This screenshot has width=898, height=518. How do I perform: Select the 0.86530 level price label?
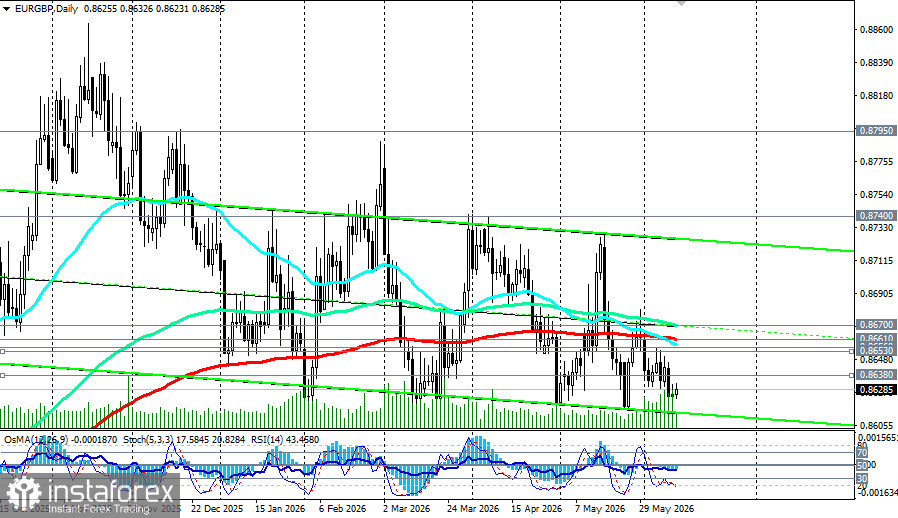pyautogui.click(x=876, y=351)
